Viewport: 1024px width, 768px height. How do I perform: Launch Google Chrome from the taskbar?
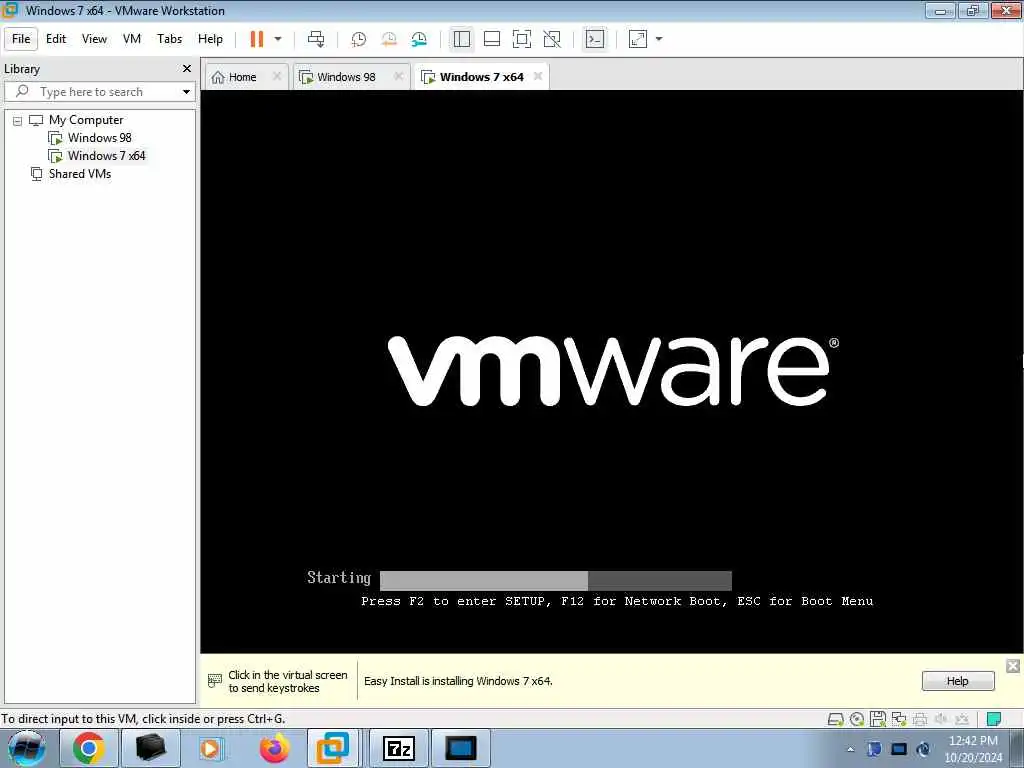(89, 748)
